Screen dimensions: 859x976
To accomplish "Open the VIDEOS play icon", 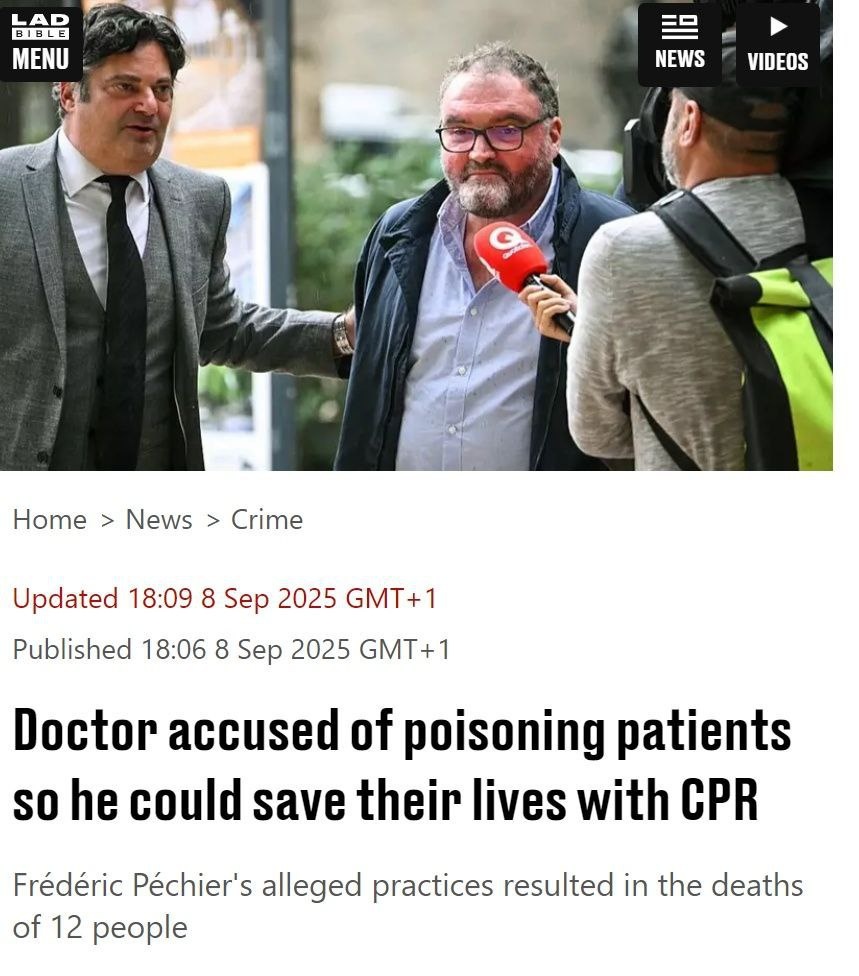I will coord(778,26).
